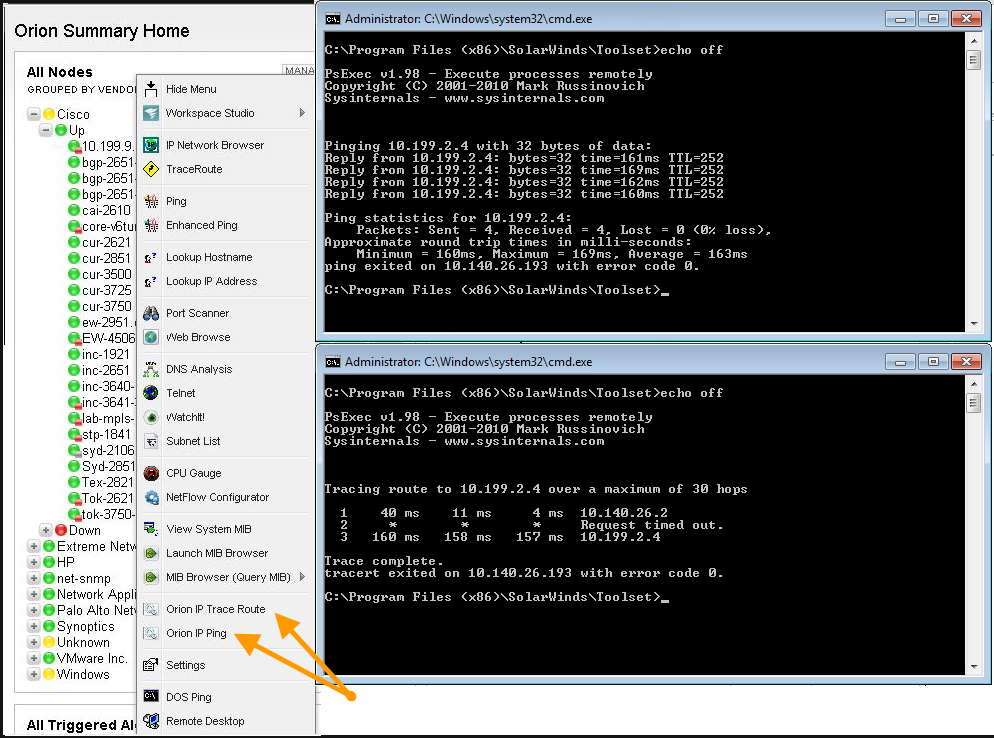Minimize the tracert cmd window

coord(900,362)
